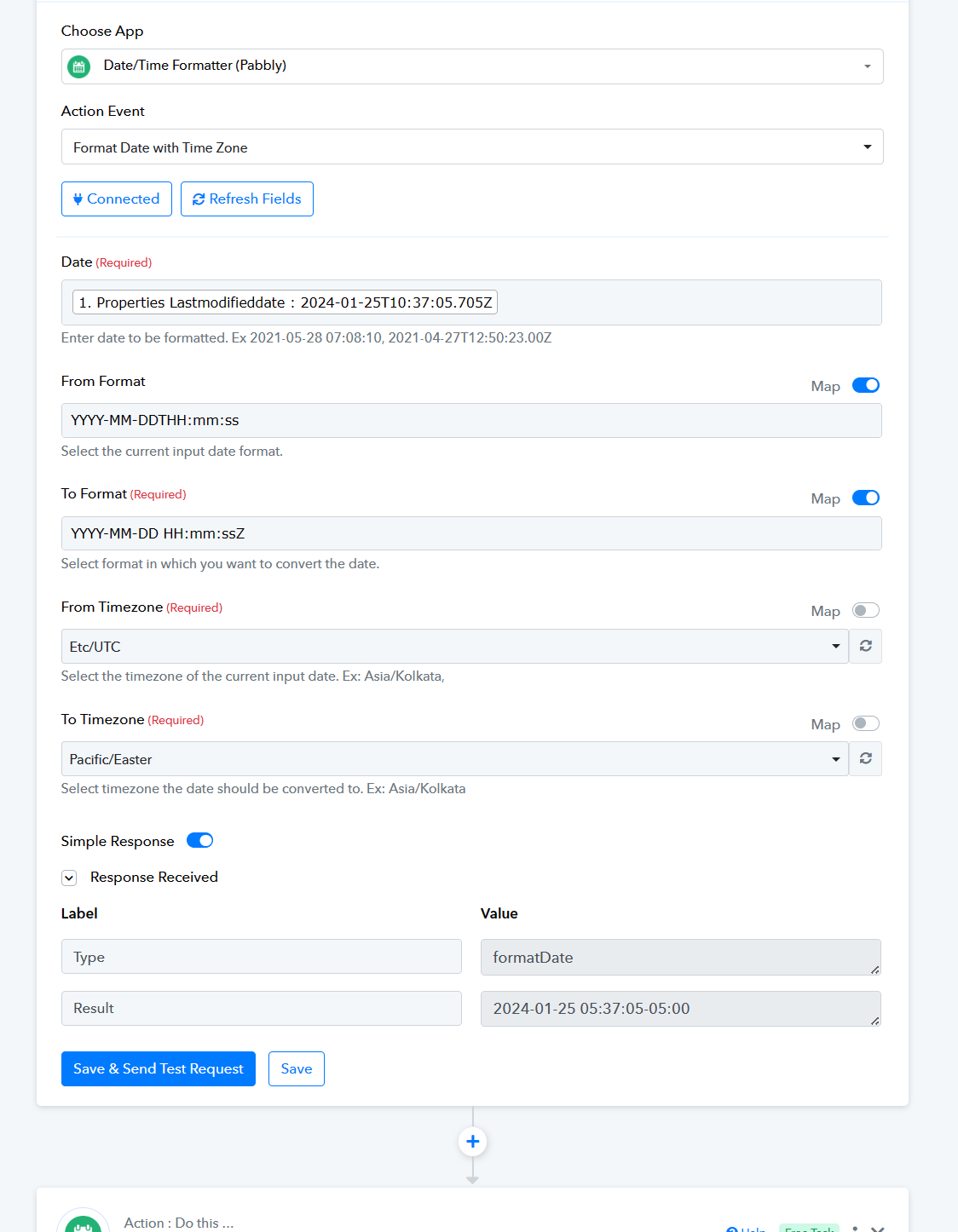The height and width of the screenshot is (1232, 958).
Task: Collapse the Response Received section
Action: coord(70,878)
